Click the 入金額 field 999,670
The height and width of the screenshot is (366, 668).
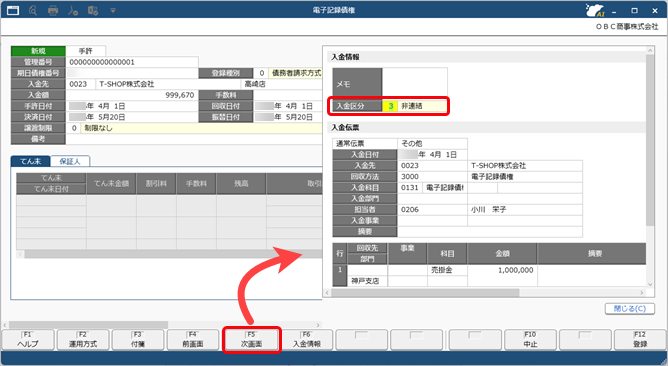pyautogui.click(x=132, y=95)
